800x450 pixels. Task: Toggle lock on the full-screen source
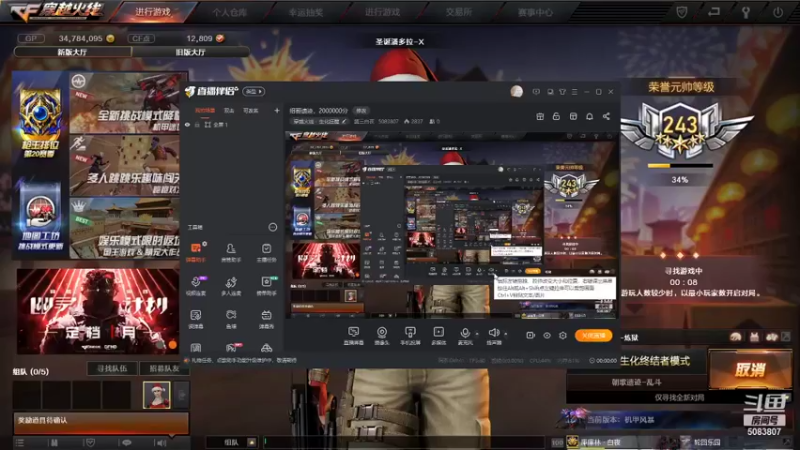197,124
